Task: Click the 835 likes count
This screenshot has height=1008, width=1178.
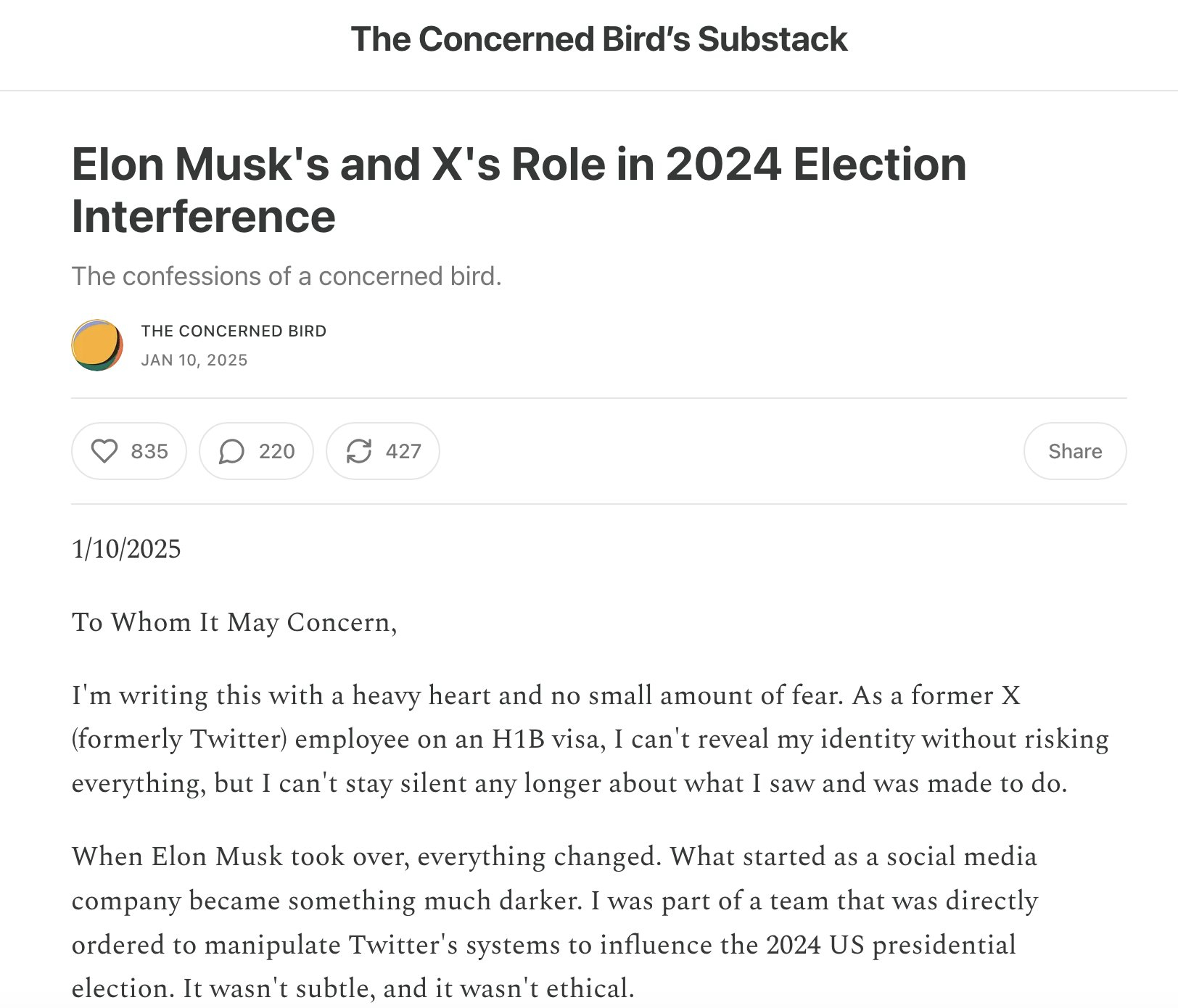Action: click(x=149, y=451)
